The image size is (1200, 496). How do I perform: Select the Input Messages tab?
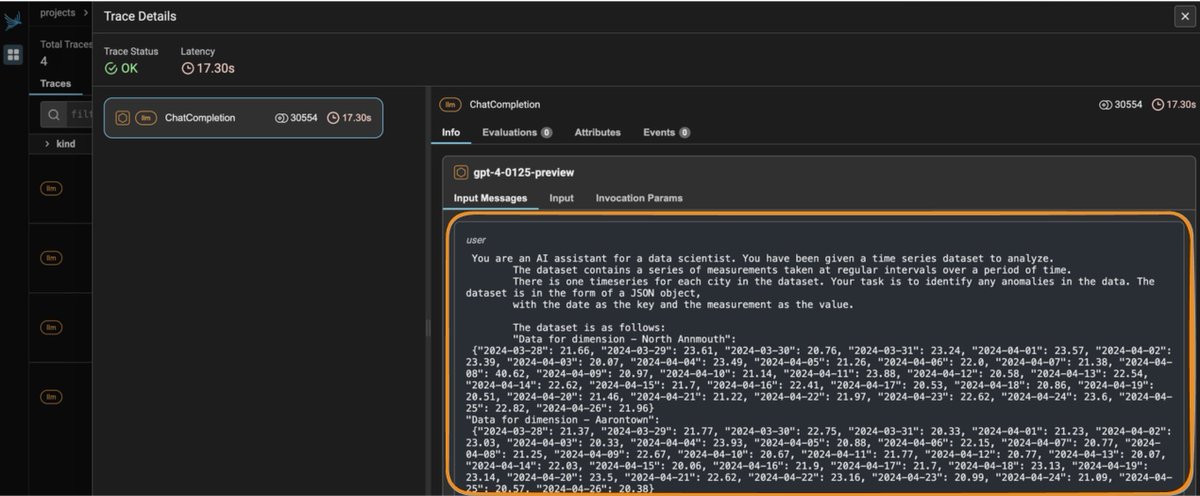[490, 198]
